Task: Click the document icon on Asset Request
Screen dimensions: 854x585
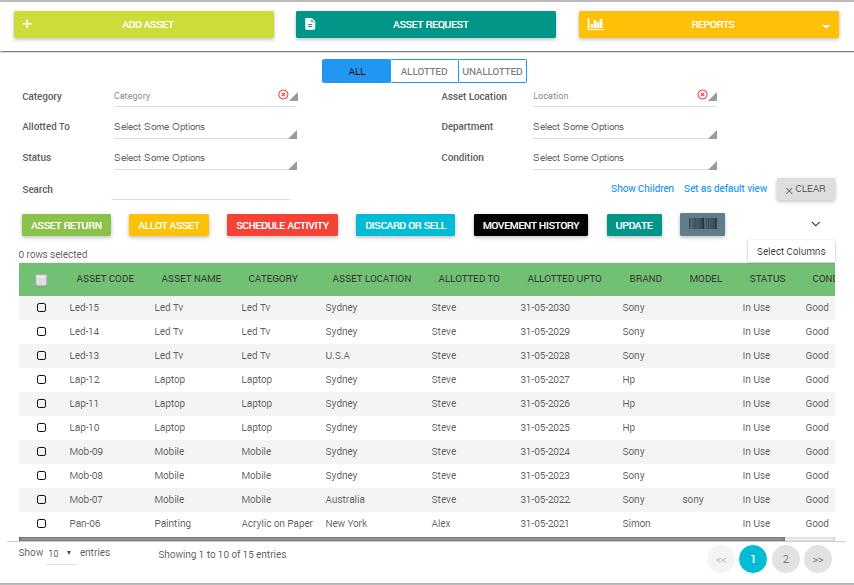Action: [x=310, y=24]
